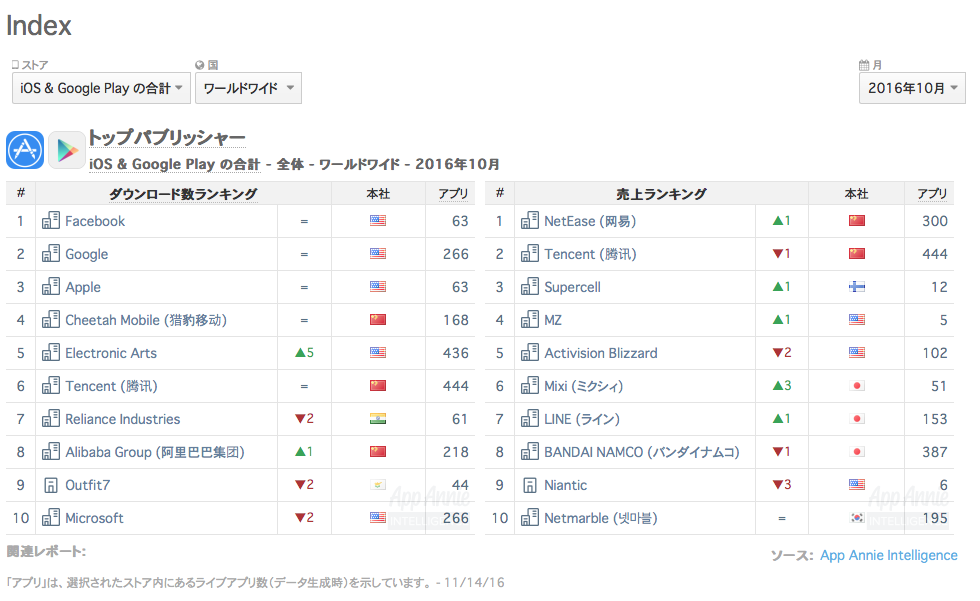The image size is (980, 601).
Task: Click the up 5 rank change for Electronic Arts
Action: click(304, 353)
